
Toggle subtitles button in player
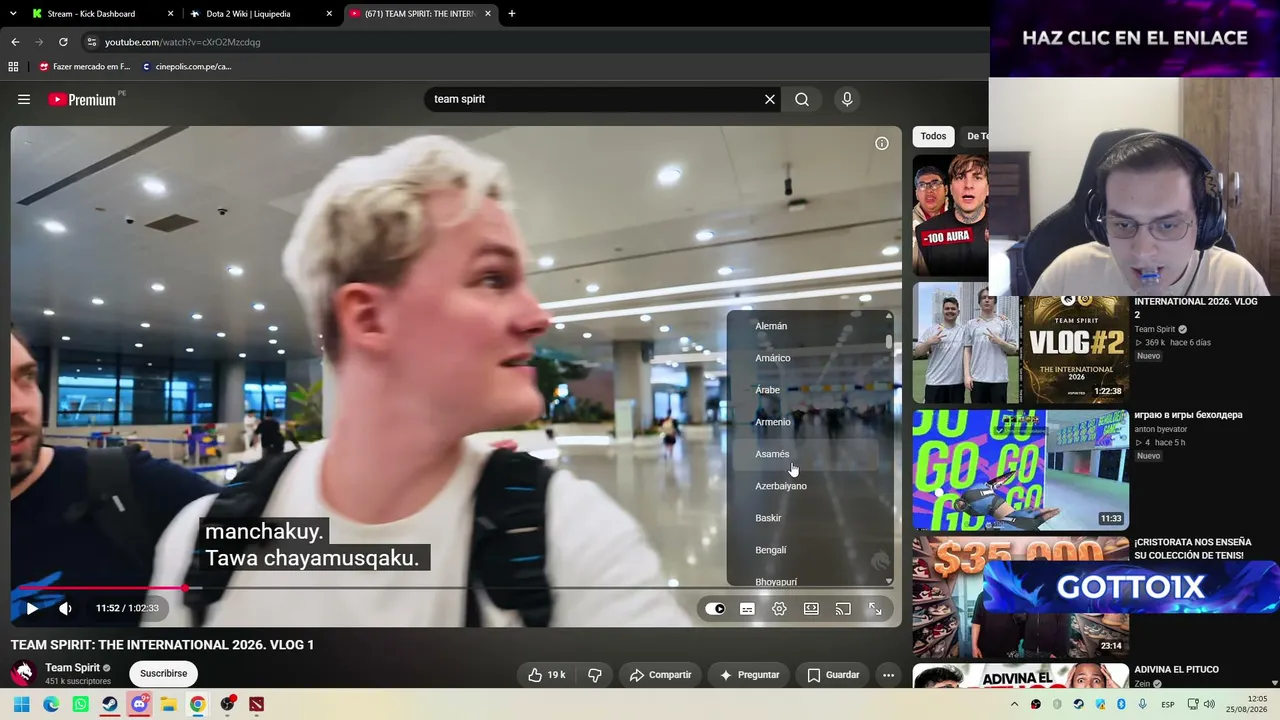pyautogui.click(x=747, y=608)
